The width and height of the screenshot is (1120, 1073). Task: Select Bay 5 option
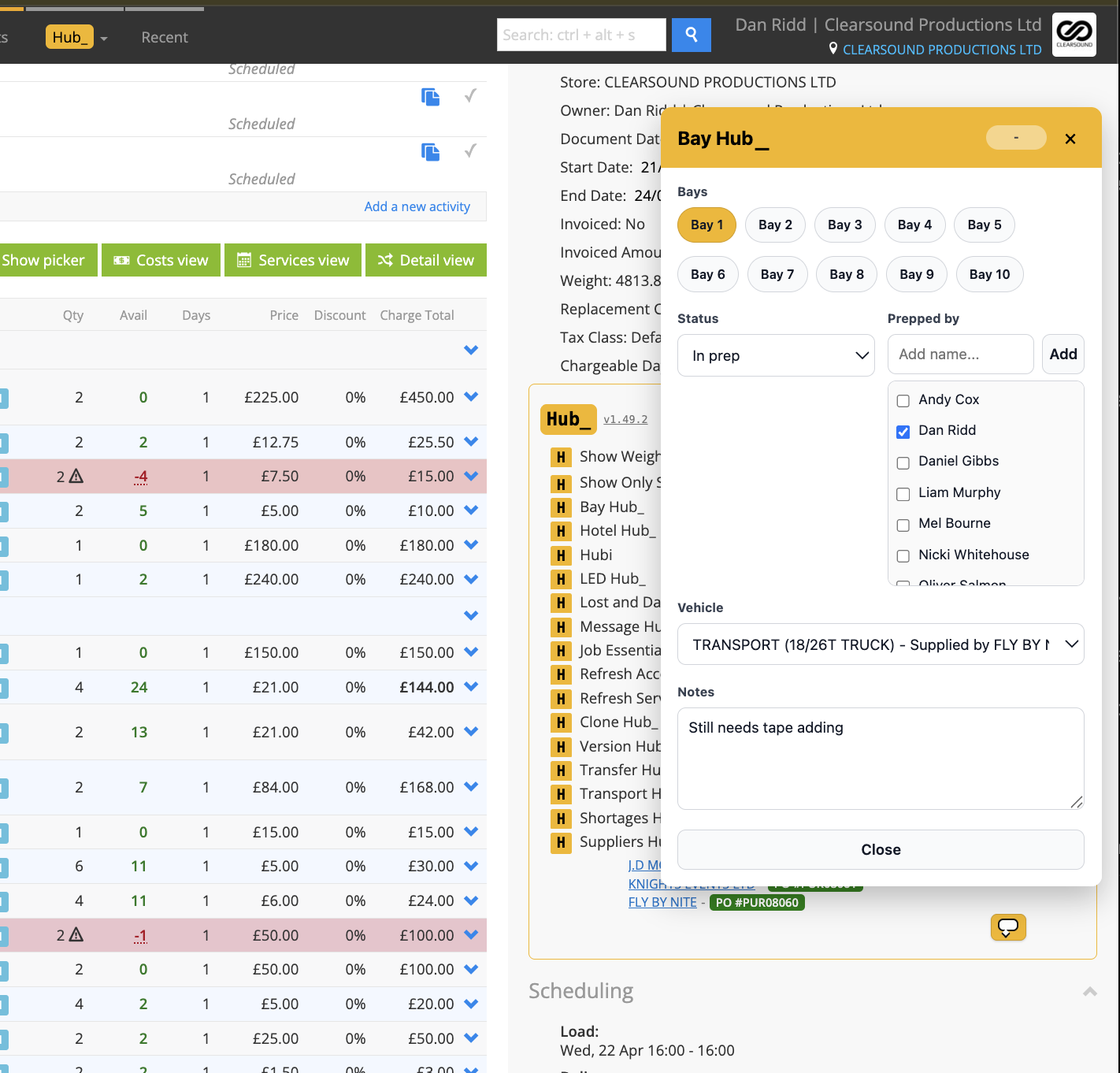pos(985,225)
